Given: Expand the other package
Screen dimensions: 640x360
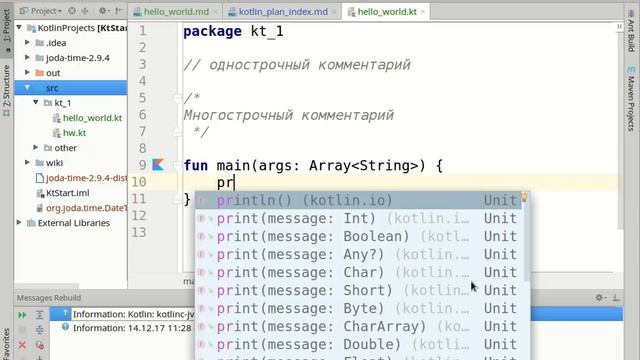Looking at the screenshot, I should click(x=36, y=147).
